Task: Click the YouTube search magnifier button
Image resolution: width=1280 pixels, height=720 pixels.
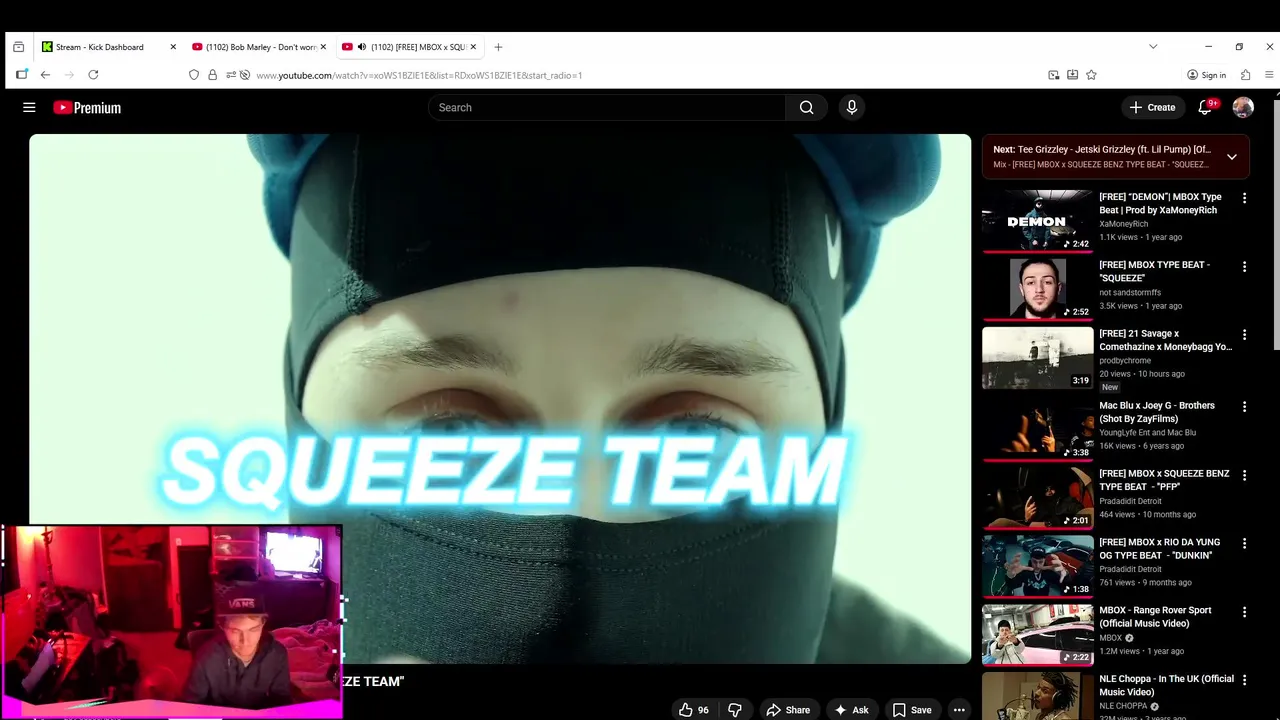Action: tap(806, 107)
